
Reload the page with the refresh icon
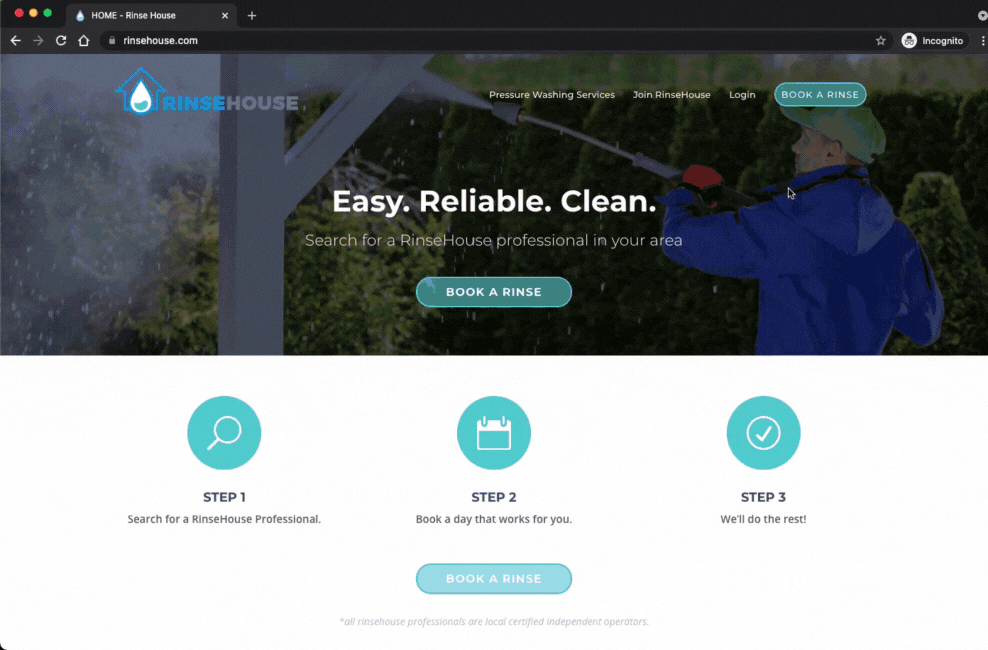coord(61,41)
